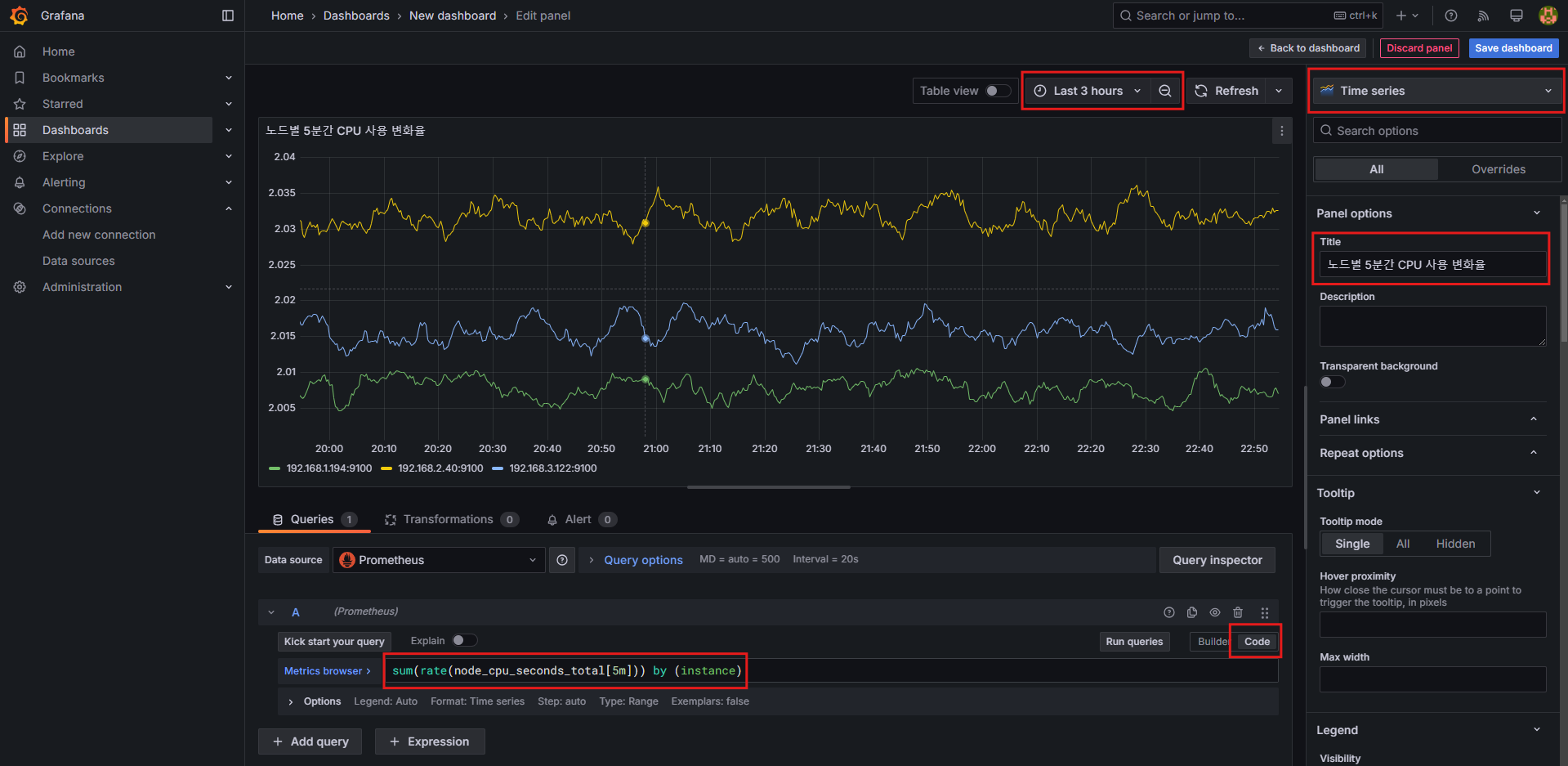
Task: Set tooltip mode to All
Action: point(1403,544)
